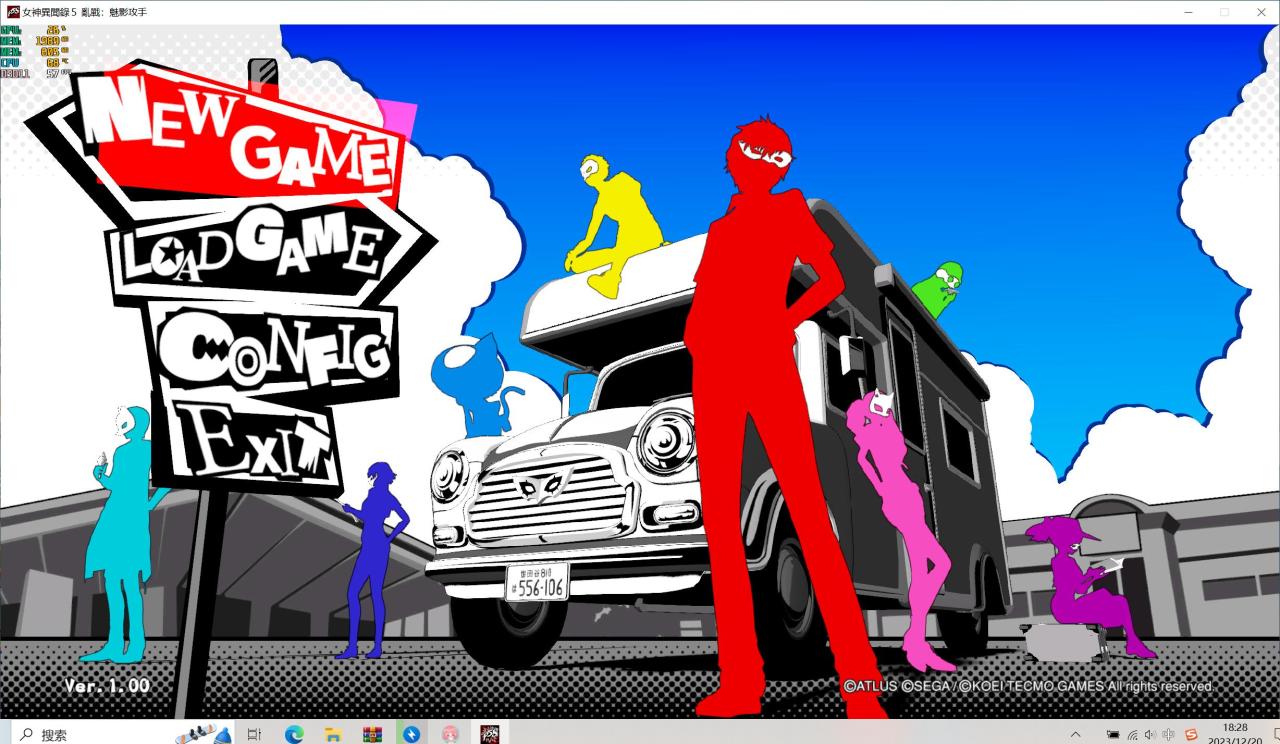Click the performance overlay stats in corner

click(35, 52)
